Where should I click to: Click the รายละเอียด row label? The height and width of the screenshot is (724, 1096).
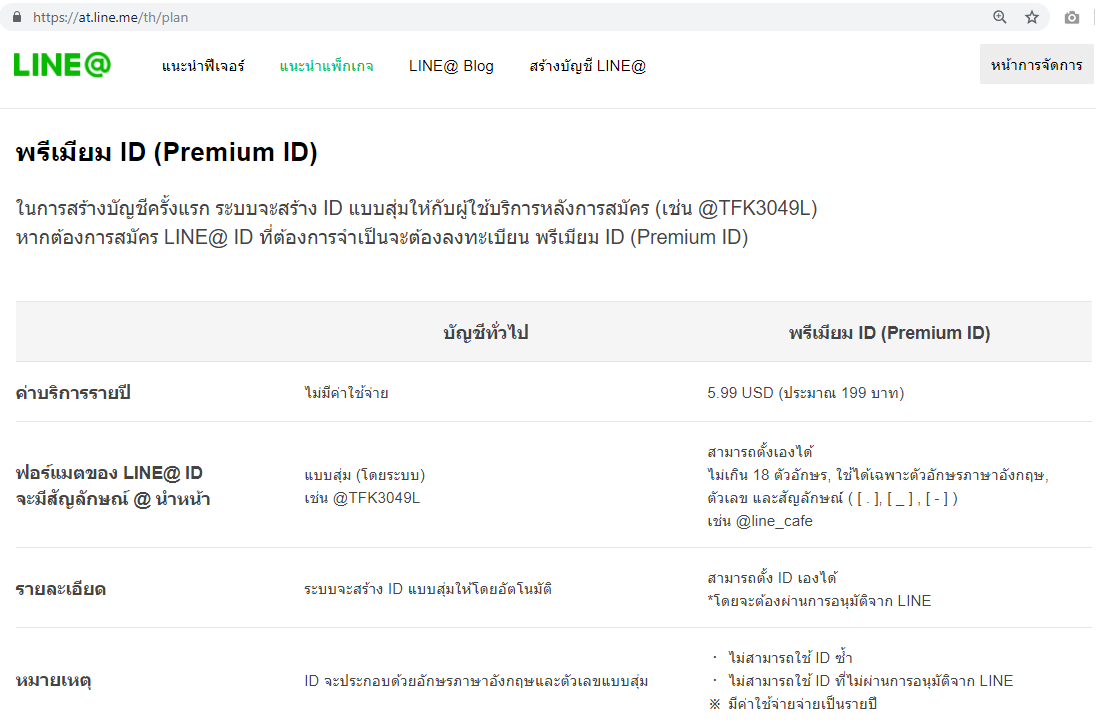pyautogui.click(x=61, y=589)
